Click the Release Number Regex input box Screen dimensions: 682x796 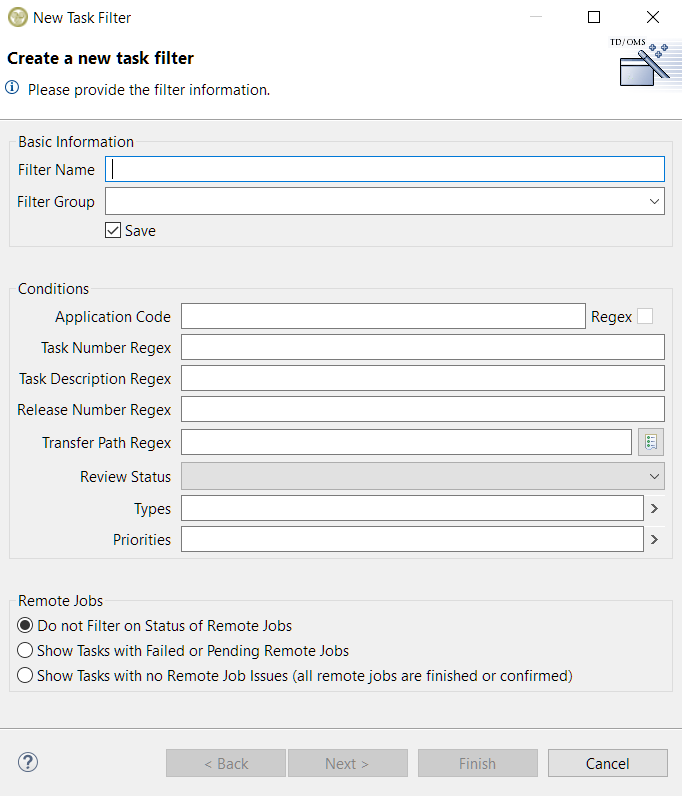pos(422,409)
